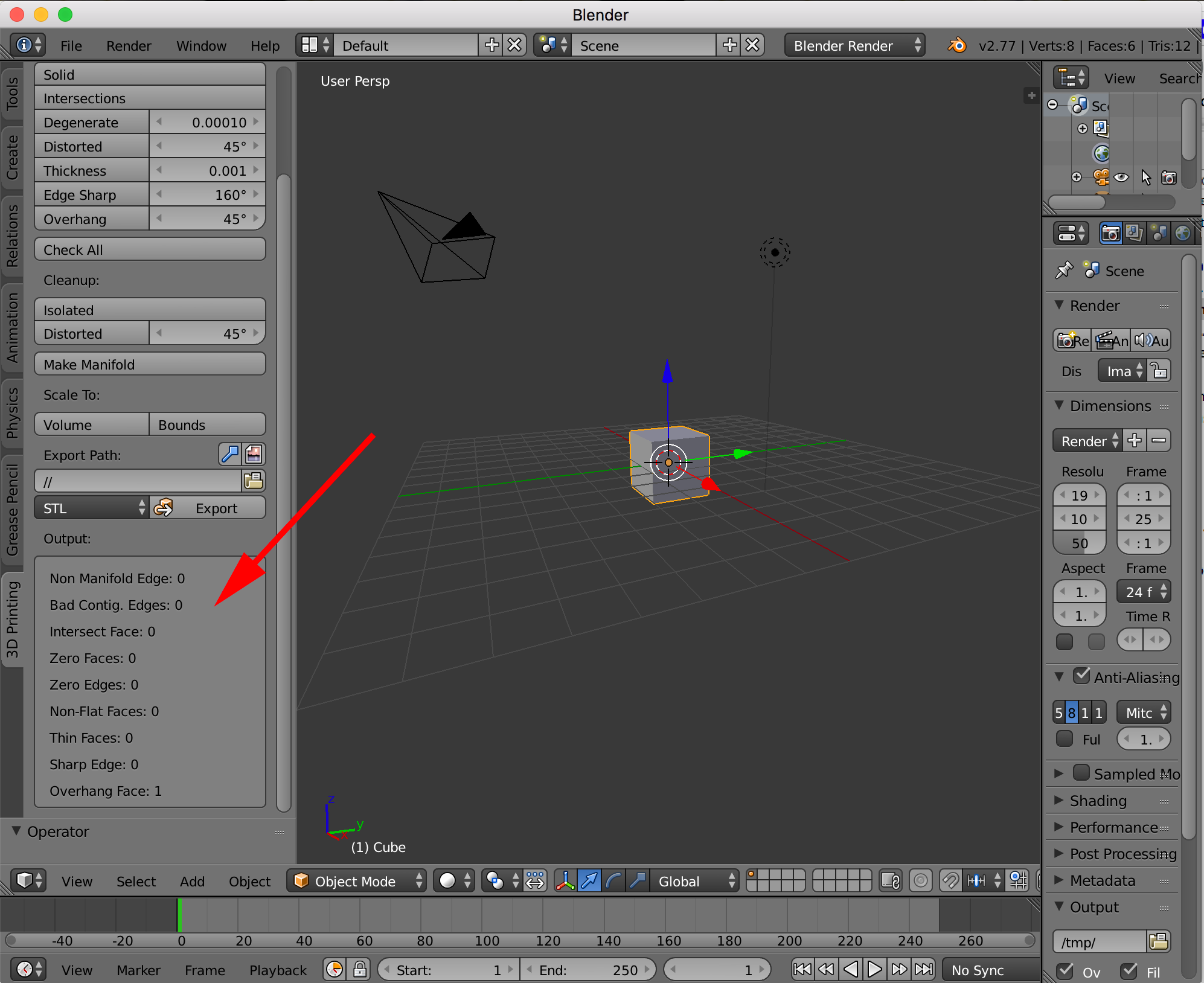Add a new screen layout
1204x983 pixels.
point(492,45)
